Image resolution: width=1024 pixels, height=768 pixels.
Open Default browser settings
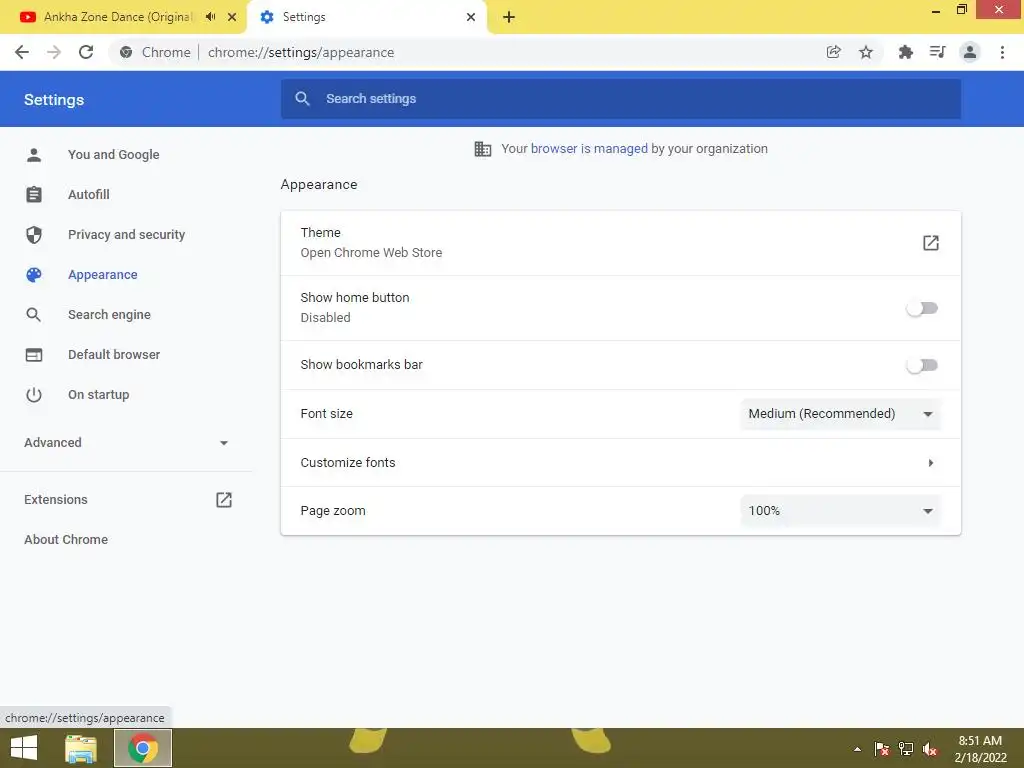click(x=114, y=355)
